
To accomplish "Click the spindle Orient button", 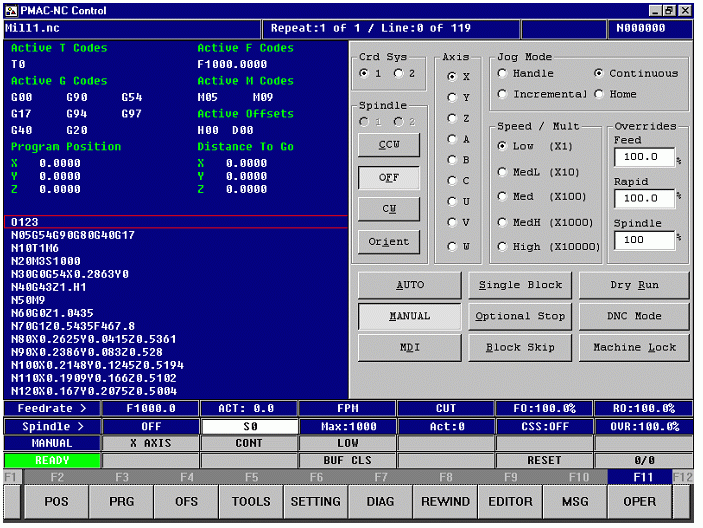I will click(389, 242).
